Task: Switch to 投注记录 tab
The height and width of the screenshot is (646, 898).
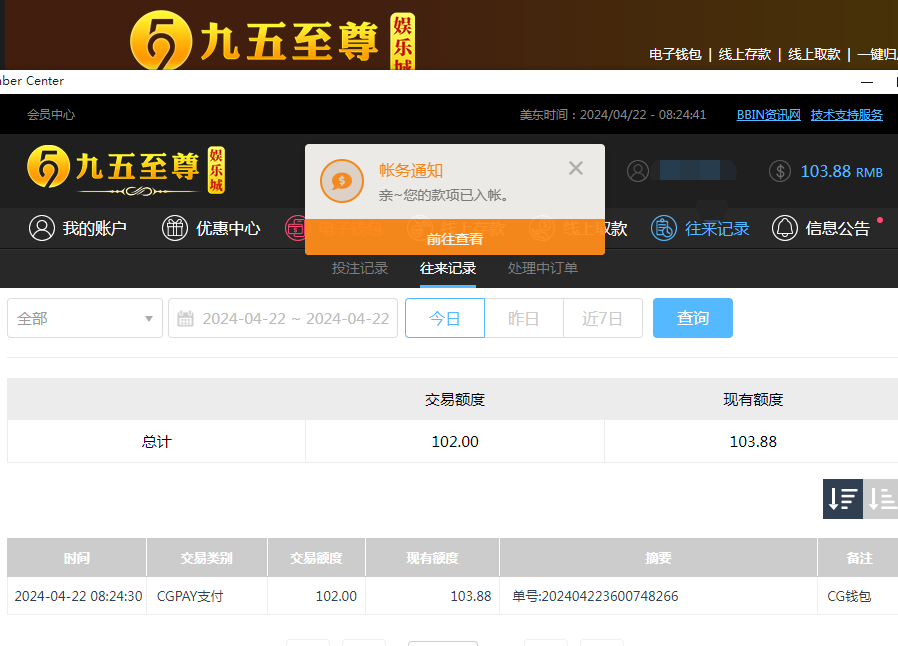Action: (360, 268)
